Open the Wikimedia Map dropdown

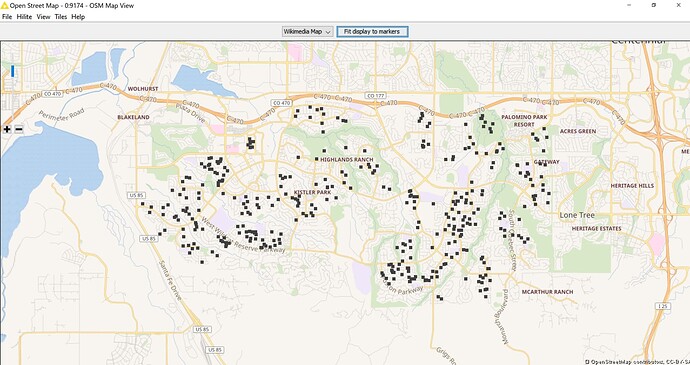[308, 32]
